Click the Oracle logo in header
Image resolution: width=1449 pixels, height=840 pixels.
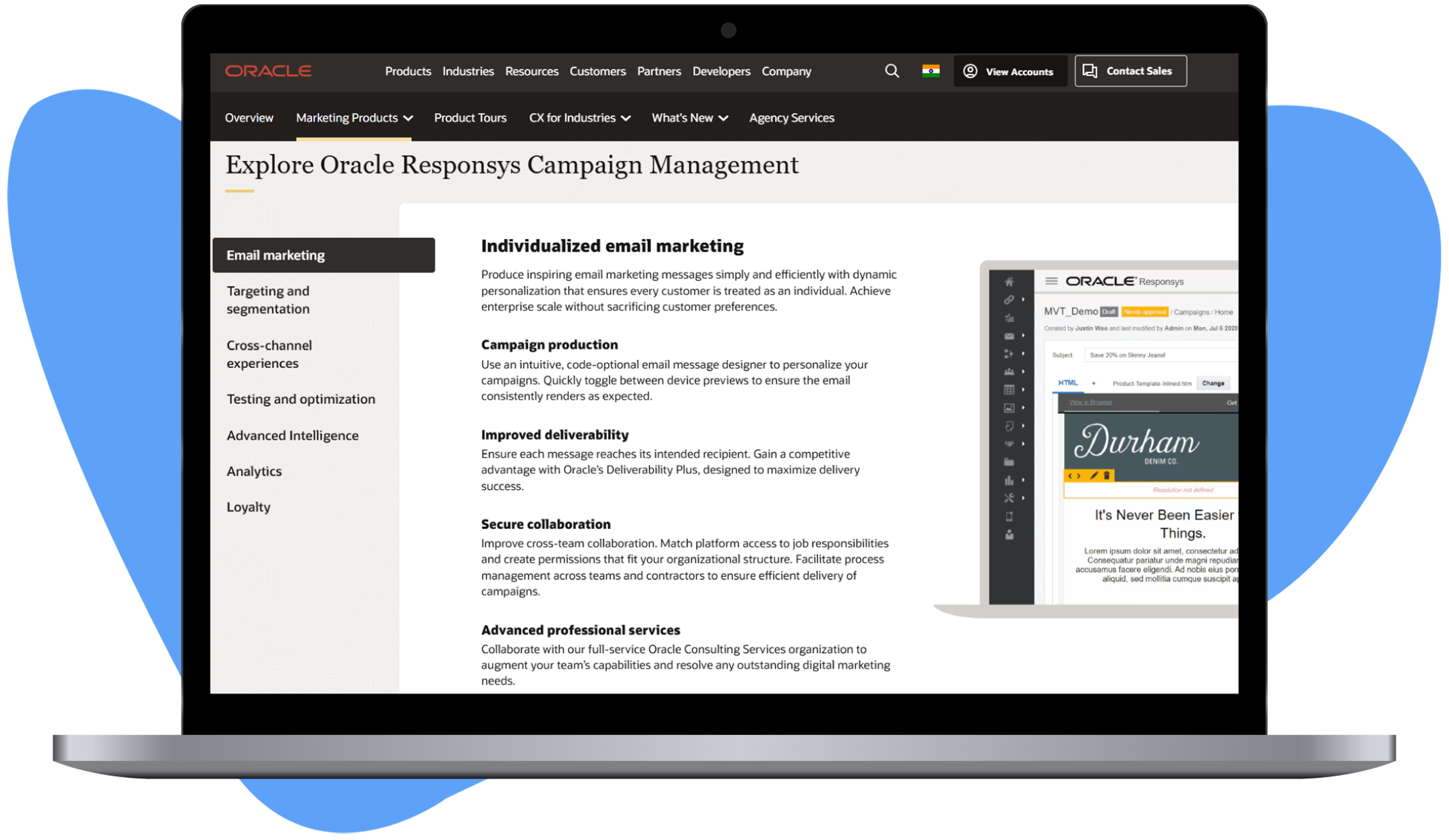coord(268,71)
